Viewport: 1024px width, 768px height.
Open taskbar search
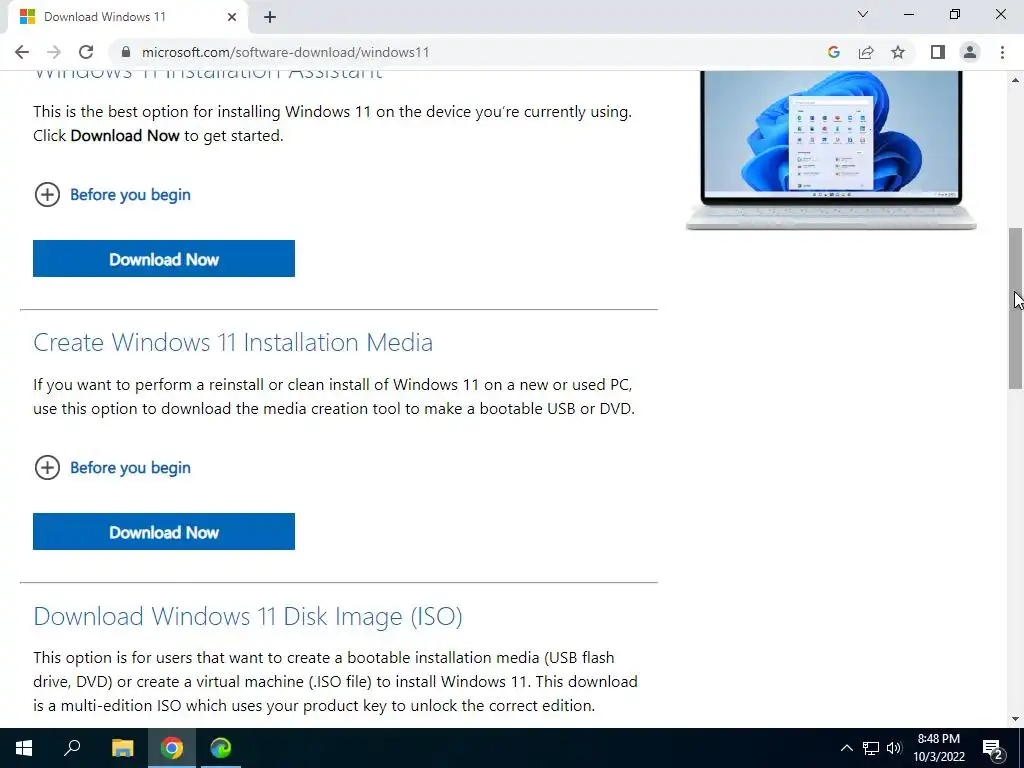point(72,748)
